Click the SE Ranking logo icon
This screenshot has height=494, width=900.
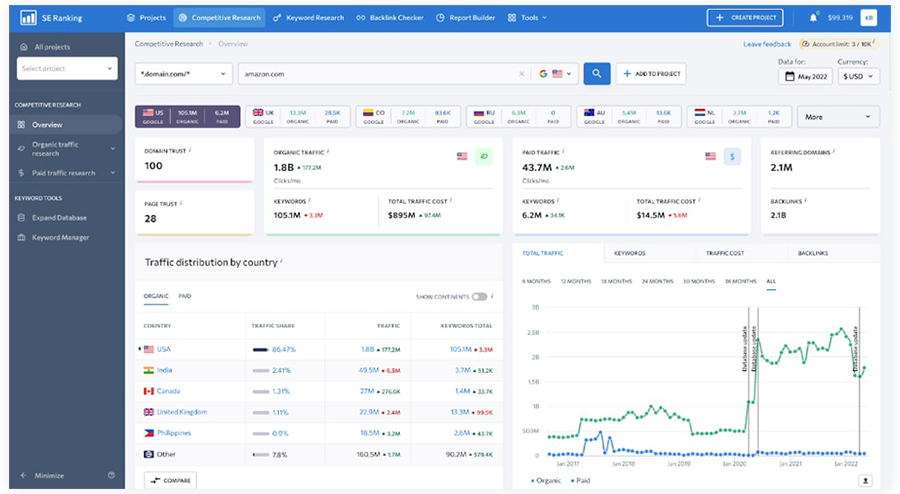(x=28, y=18)
